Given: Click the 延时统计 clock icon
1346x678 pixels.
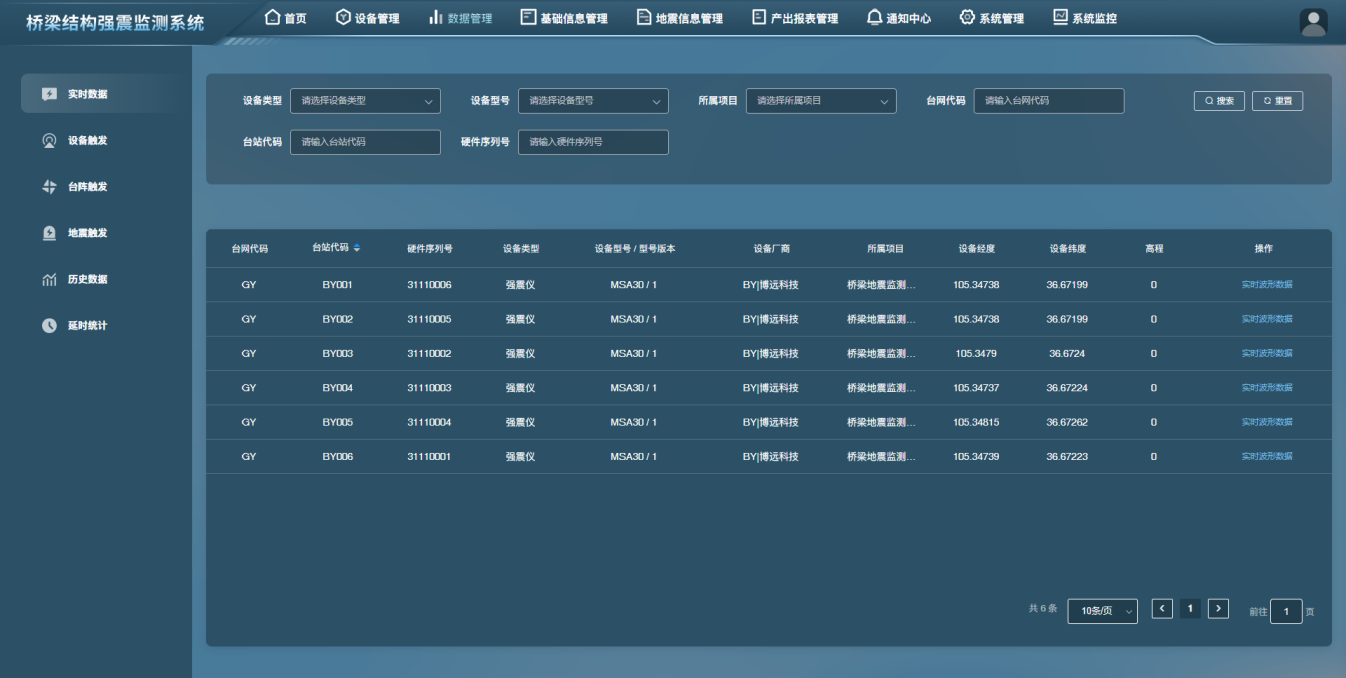Looking at the screenshot, I should pyautogui.click(x=49, y=326).
